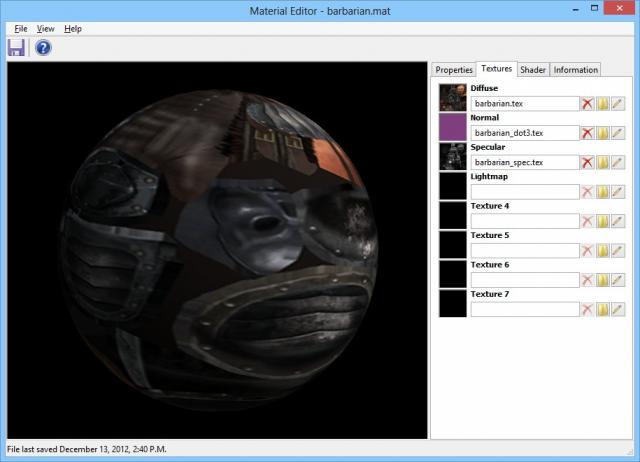This screenshot has height=462, width=640.
Task: Switch to the Properties tab
Action: pos(454,70)
